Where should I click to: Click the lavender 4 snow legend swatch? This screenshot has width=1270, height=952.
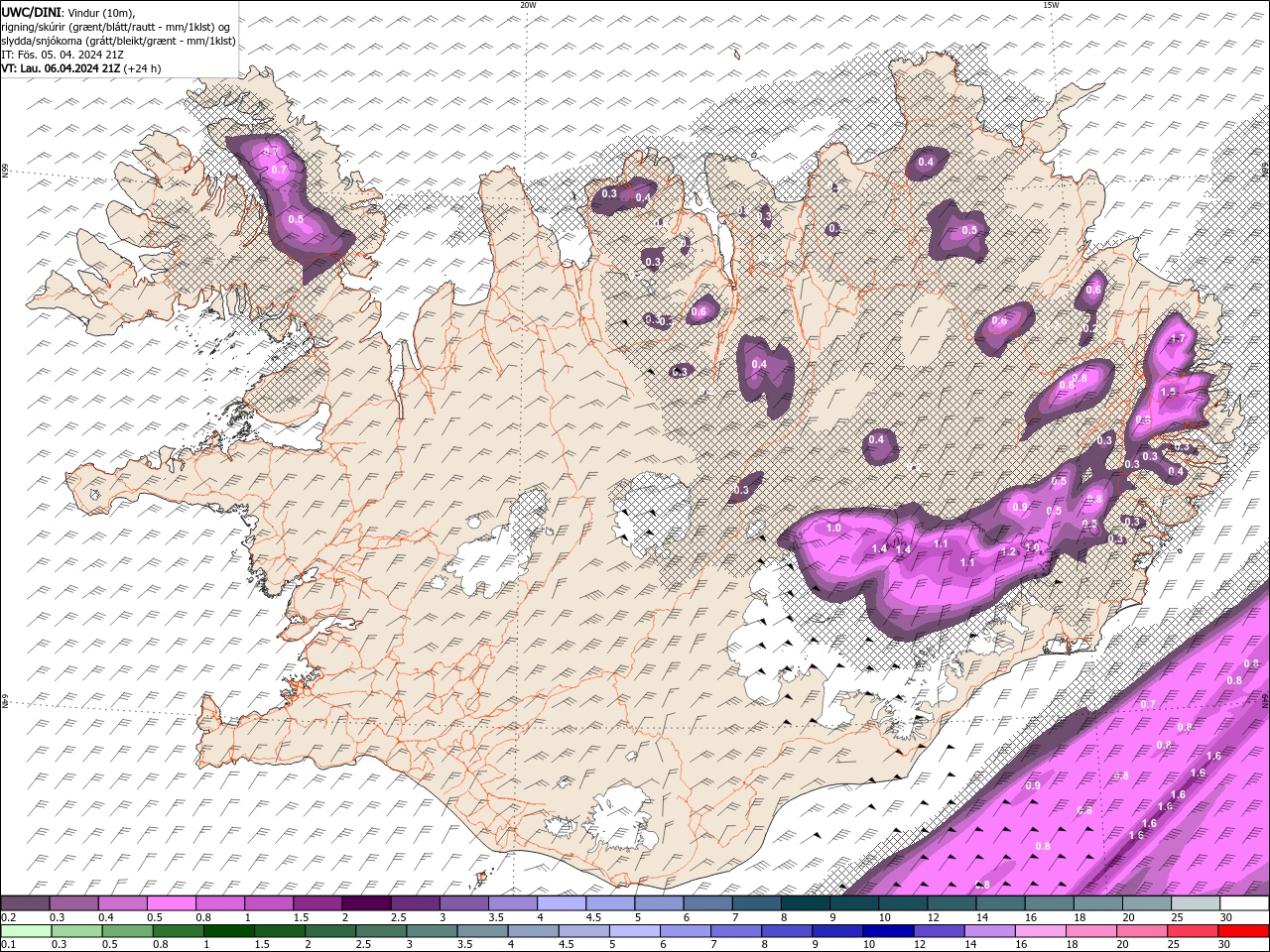point(561,903)
